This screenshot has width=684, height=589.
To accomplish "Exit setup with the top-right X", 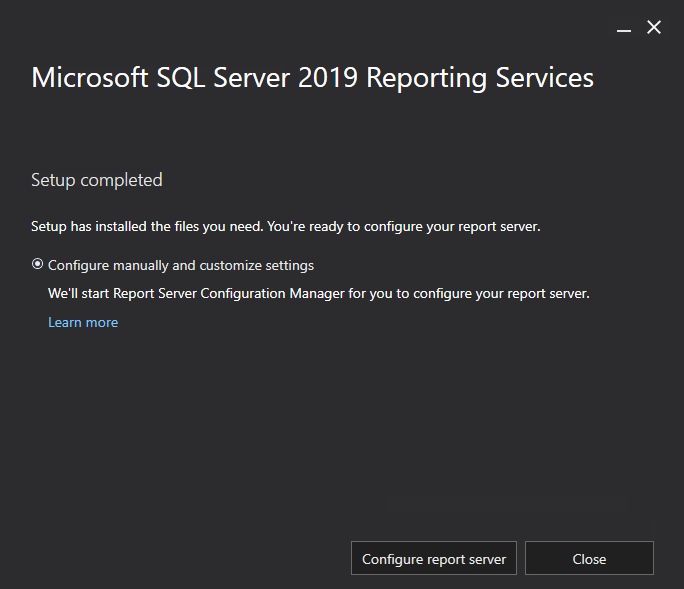I will click(654, 28).
